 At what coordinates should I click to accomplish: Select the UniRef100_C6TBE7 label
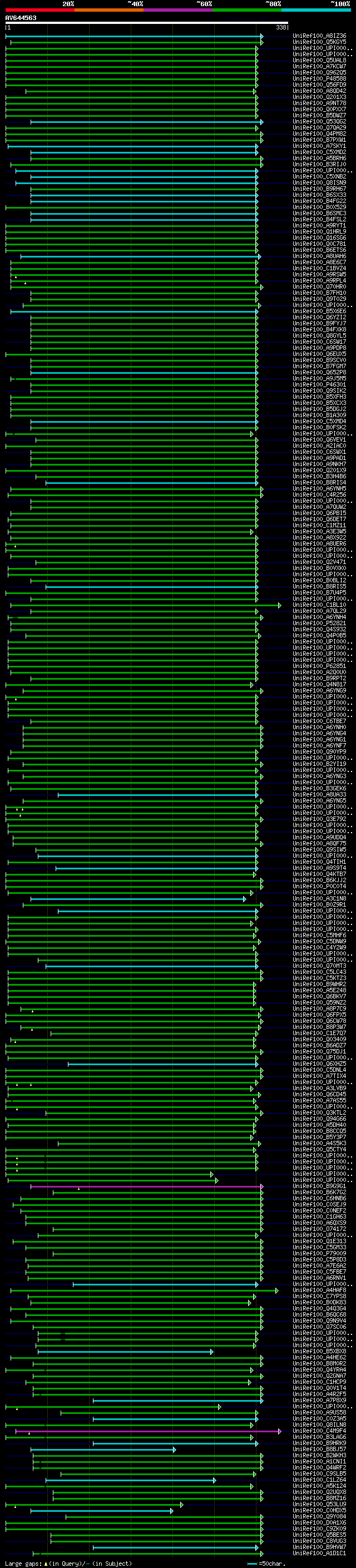319,721
